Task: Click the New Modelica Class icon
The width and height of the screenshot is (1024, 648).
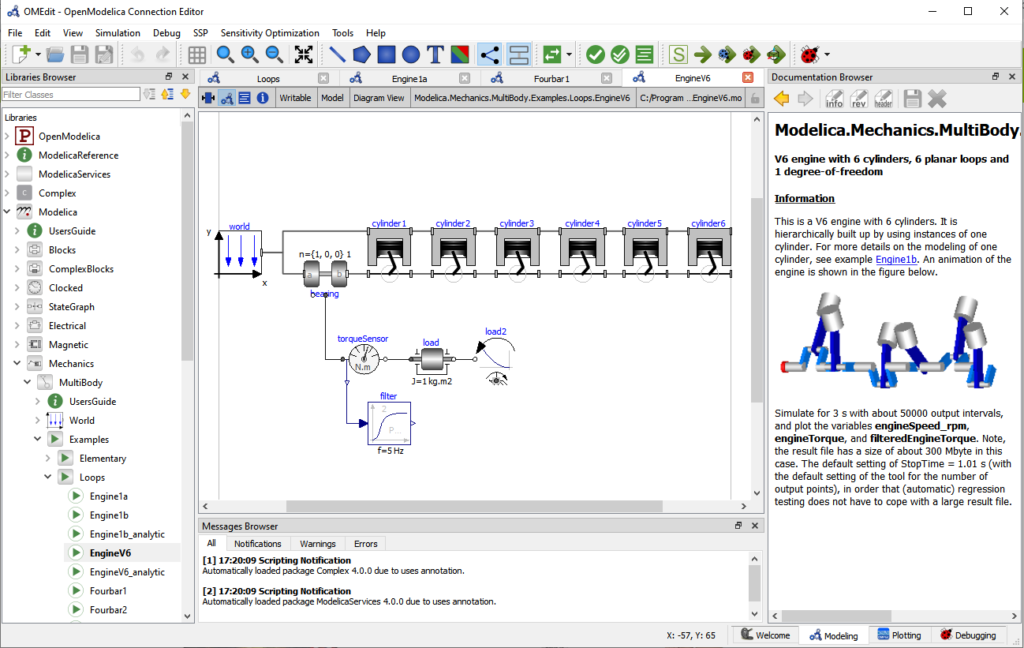Action: click(x=21, y=55)
